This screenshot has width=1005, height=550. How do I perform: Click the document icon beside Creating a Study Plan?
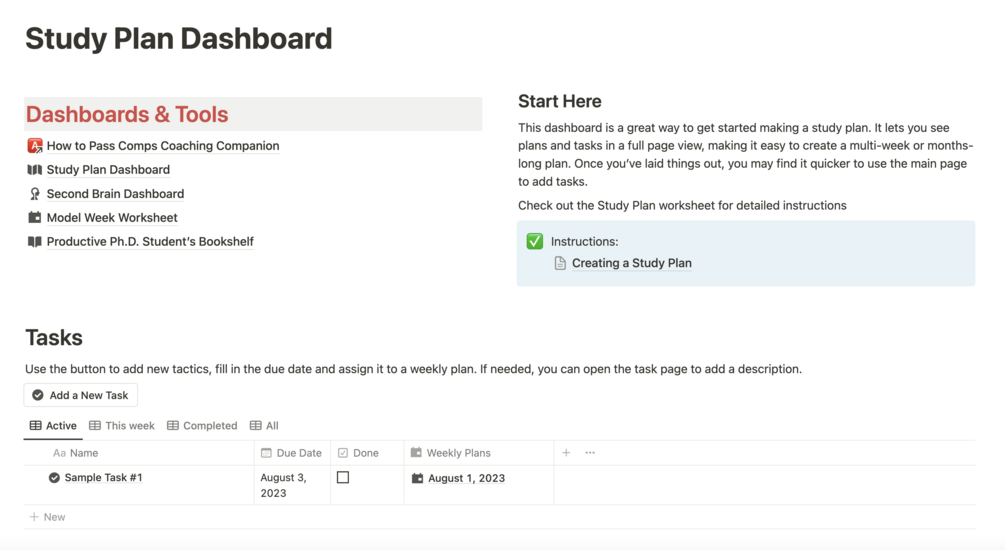coord(560,263)
